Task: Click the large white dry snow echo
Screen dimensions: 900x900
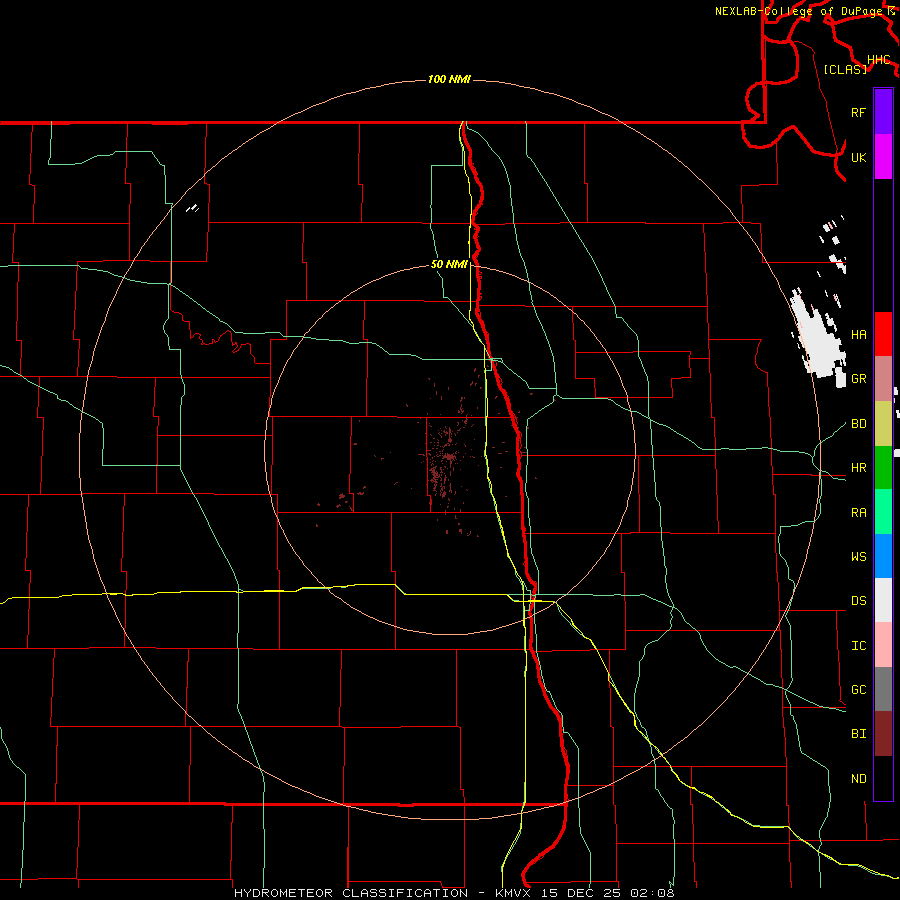Action: (x=820, y=339)
